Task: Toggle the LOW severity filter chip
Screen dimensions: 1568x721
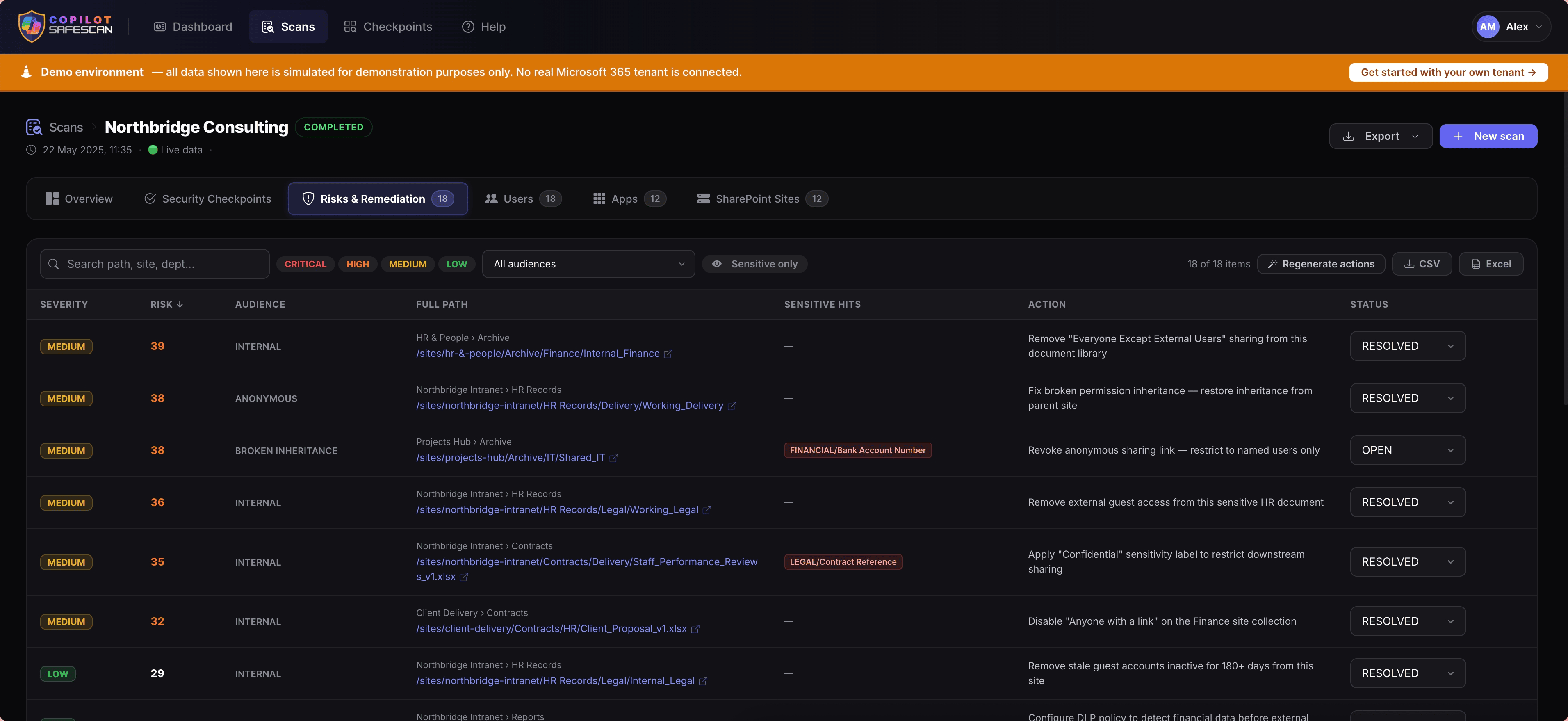Action: [x=456, y=264]
